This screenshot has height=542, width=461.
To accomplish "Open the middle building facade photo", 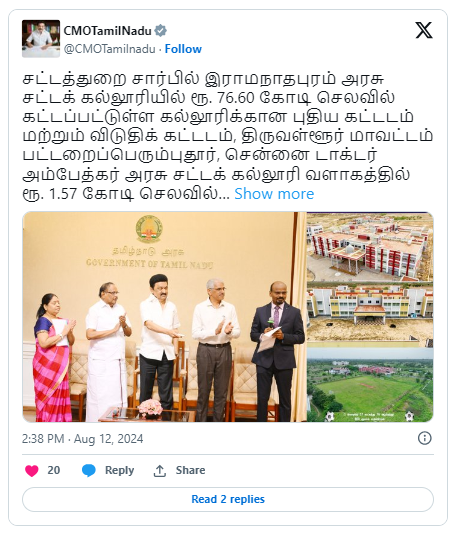I will click(x=370, y=315).
